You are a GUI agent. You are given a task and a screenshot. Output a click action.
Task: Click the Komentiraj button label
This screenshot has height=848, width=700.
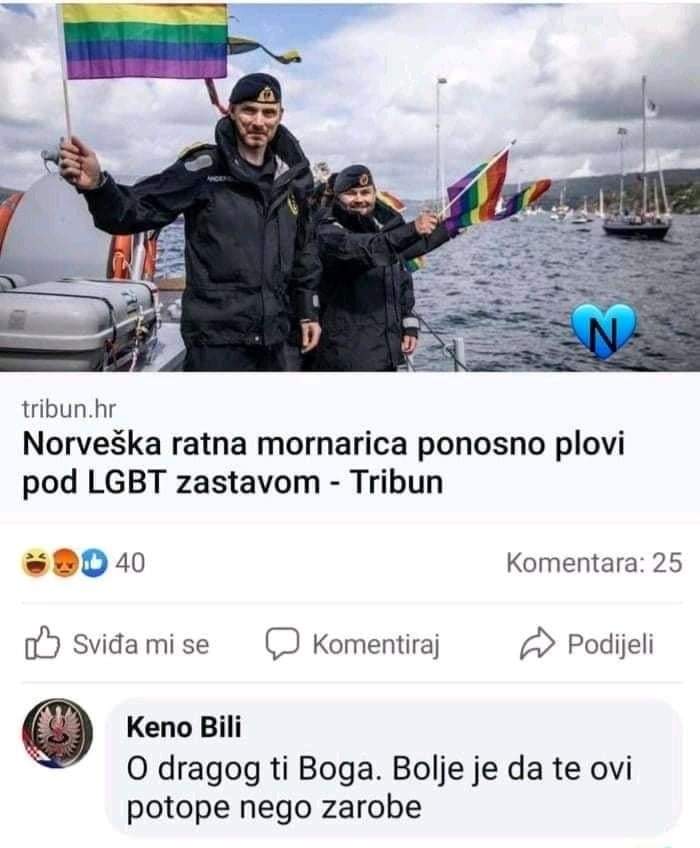coord(376,645)
